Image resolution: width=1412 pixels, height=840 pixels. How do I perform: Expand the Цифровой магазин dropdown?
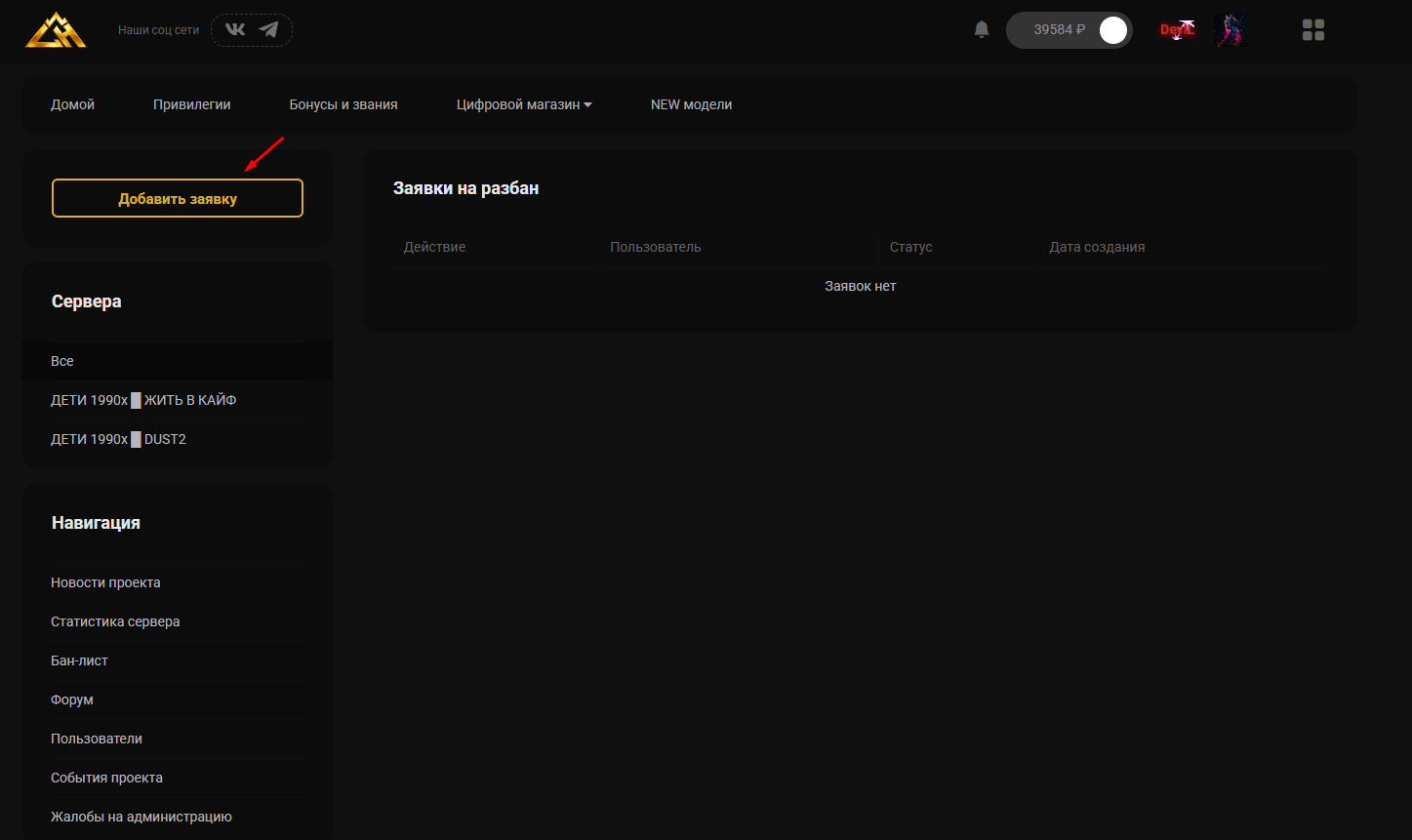pos(524,104)
